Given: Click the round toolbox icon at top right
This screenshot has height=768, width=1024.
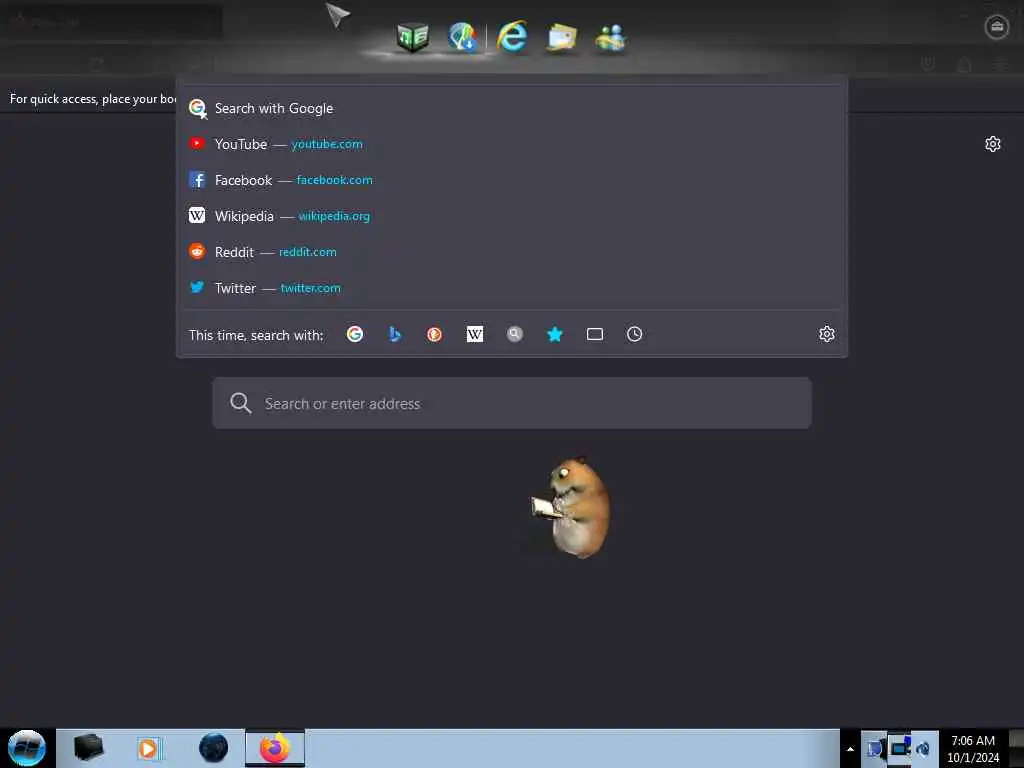Looking at the screenshot, I should coord(997,27).
